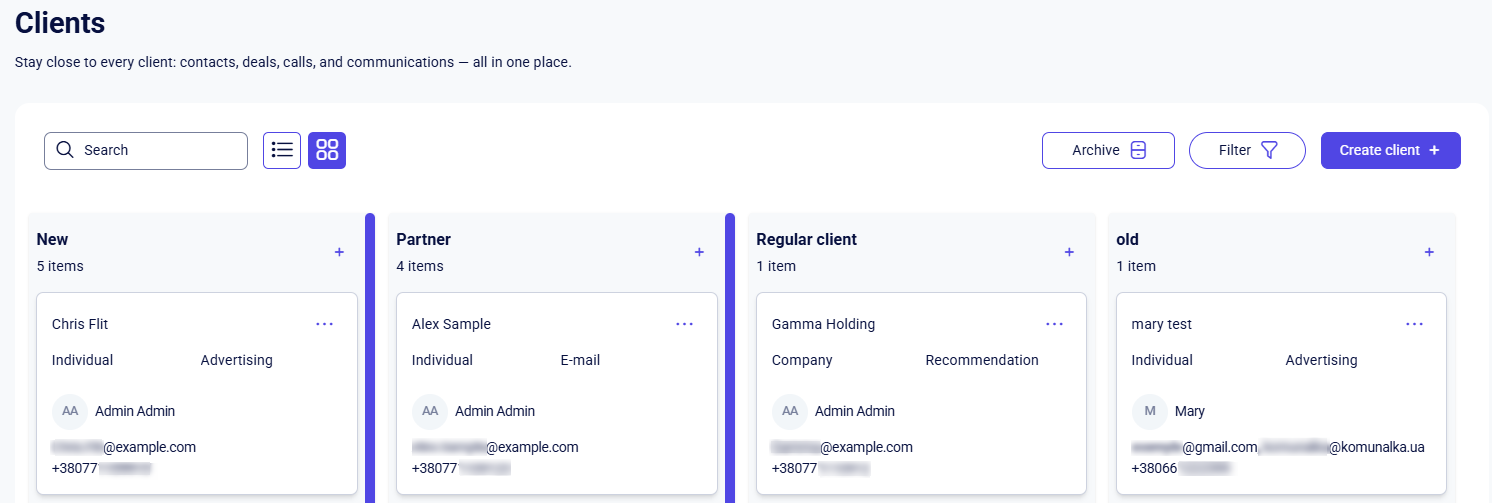The image size is (1492, 503).
Task: Open mary test card options menu
Action: click(1414, 324)
